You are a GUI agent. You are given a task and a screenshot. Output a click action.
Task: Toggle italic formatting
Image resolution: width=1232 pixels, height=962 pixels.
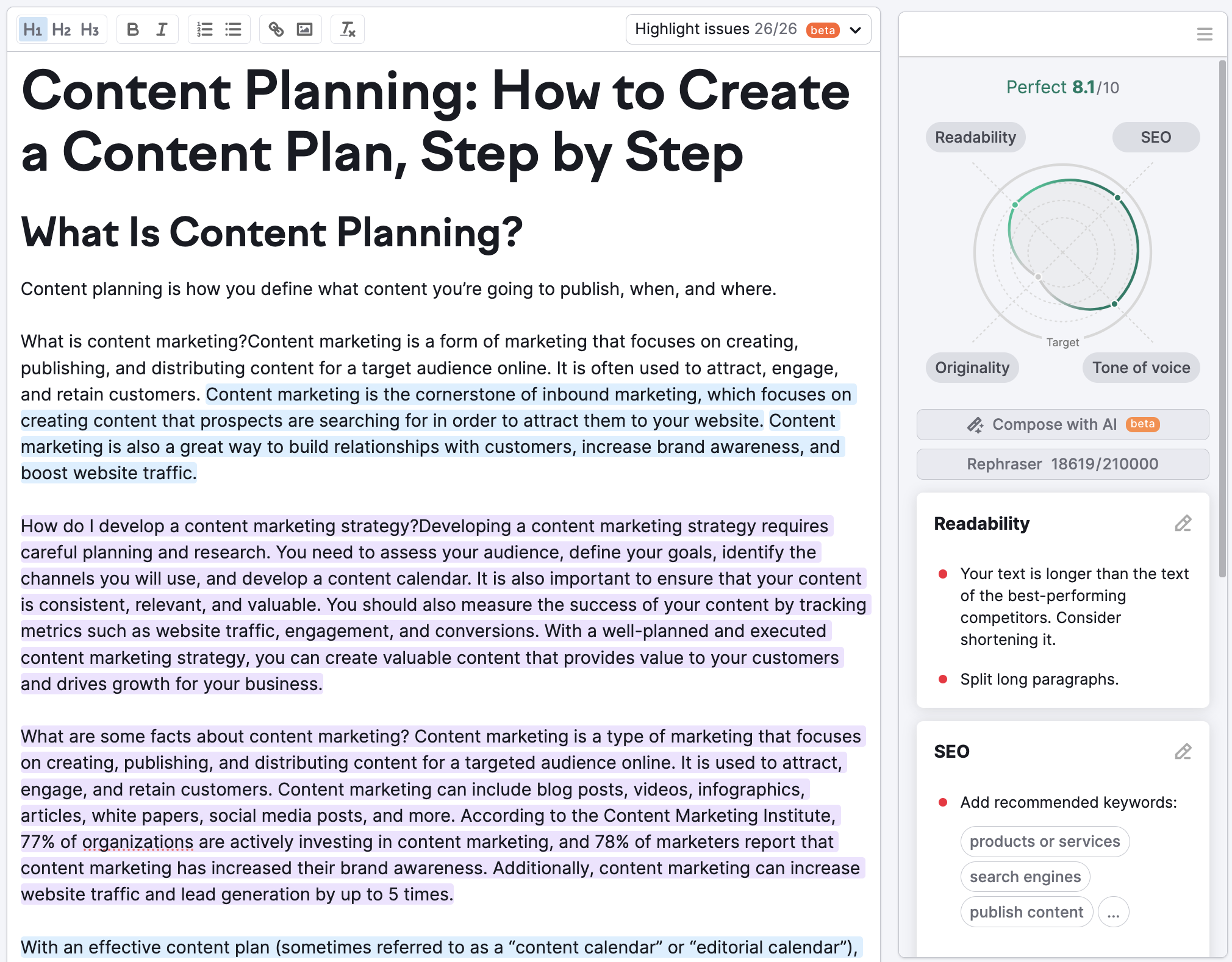162,29
